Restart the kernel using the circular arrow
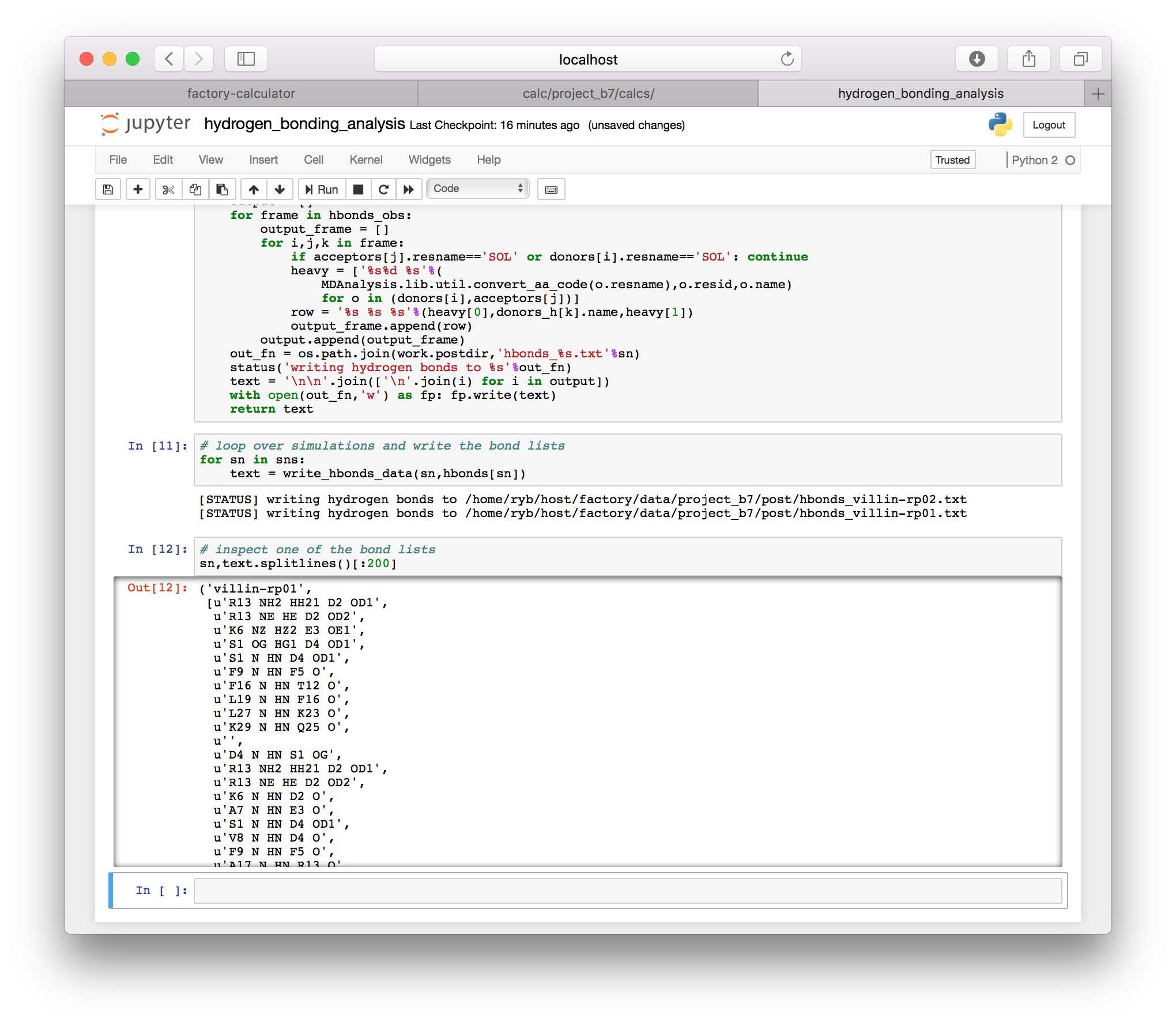The height and width of the screenshot is (1026, 1176). (383, 189)
